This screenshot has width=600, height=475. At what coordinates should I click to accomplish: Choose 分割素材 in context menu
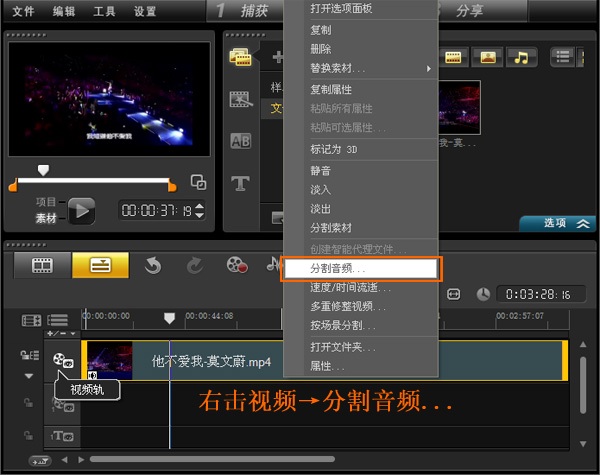tap(360, 228)
